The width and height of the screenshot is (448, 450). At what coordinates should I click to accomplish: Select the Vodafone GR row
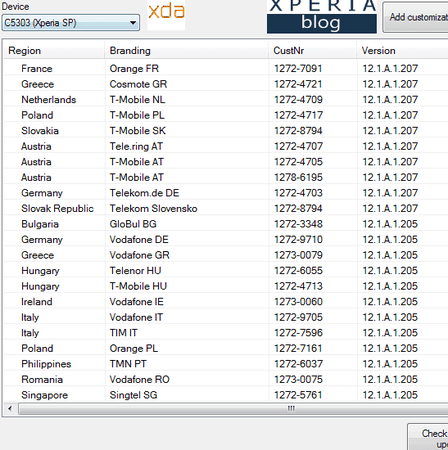226,255
